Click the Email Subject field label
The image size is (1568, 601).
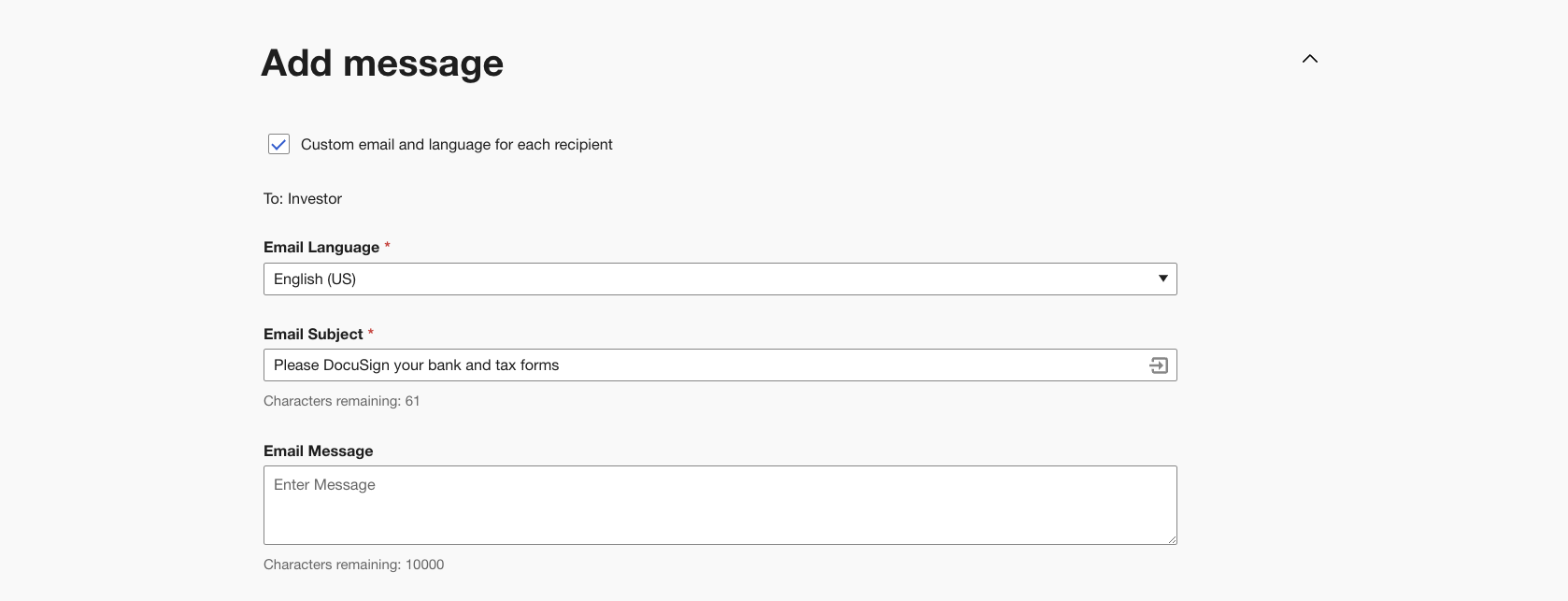313,335
